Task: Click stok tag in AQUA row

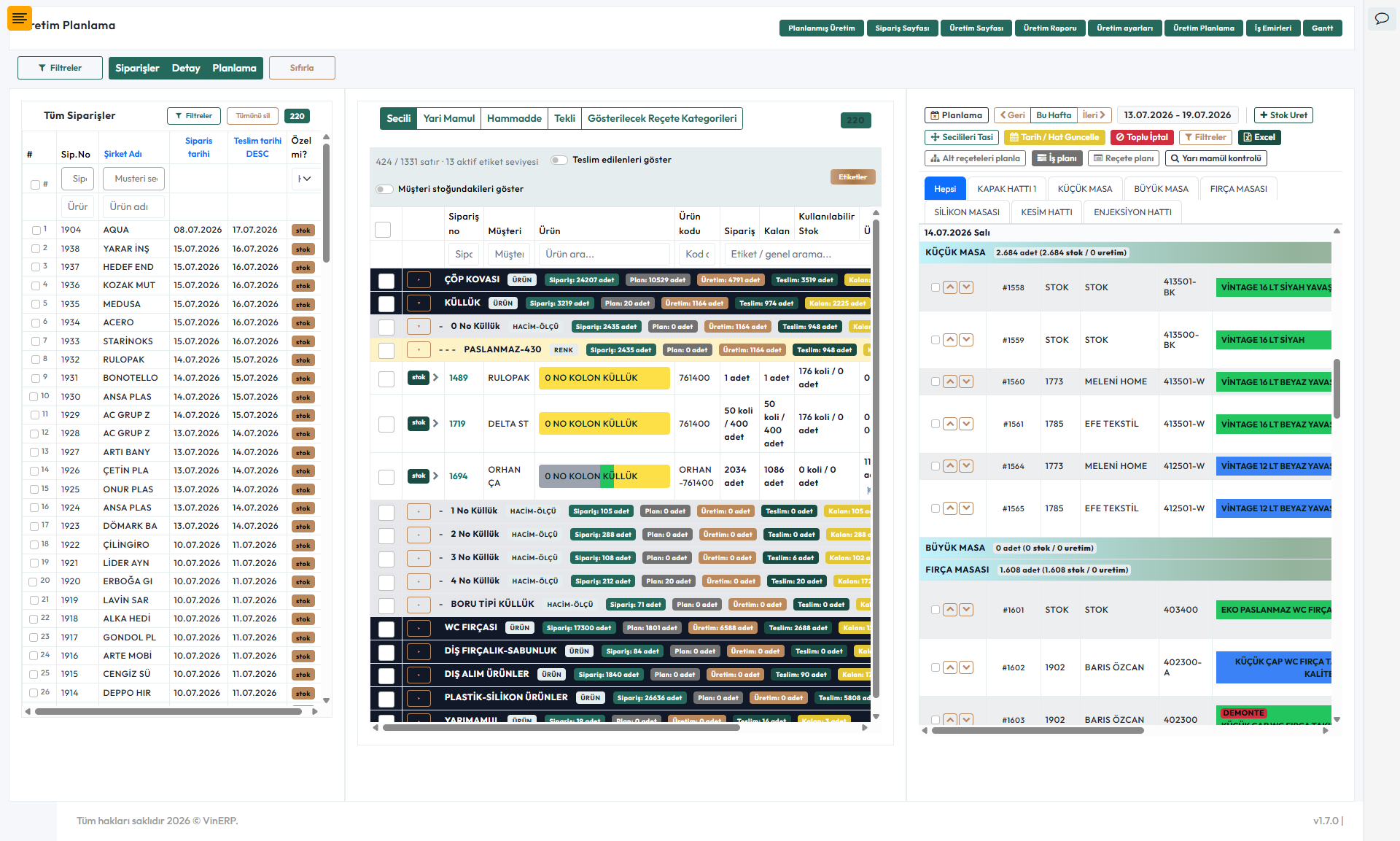Action: pyautogui.click(x=303, y=230)
